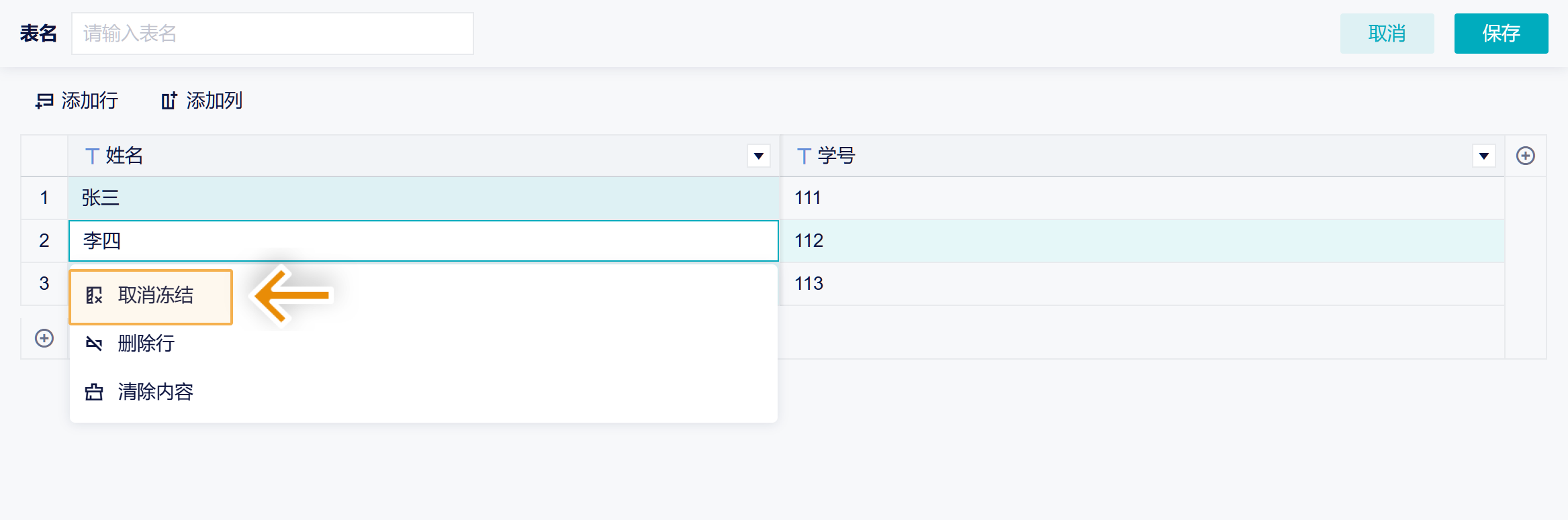Click the add row icon in toolbar
Viewport: 1568px width, 520px height.
click(x=44, y=101)
